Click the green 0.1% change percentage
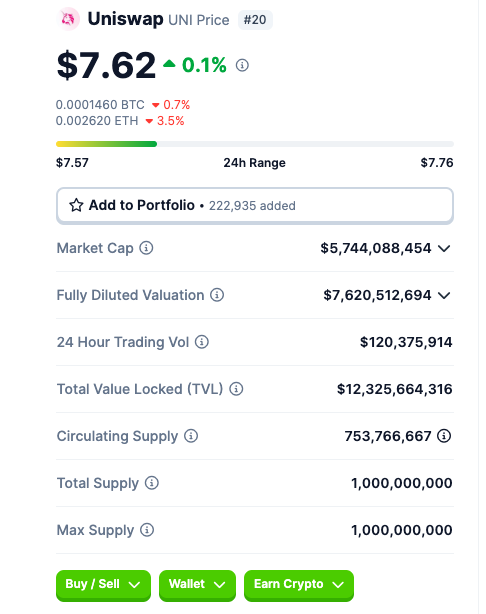The image size is (486, 614). coord(204,65)
